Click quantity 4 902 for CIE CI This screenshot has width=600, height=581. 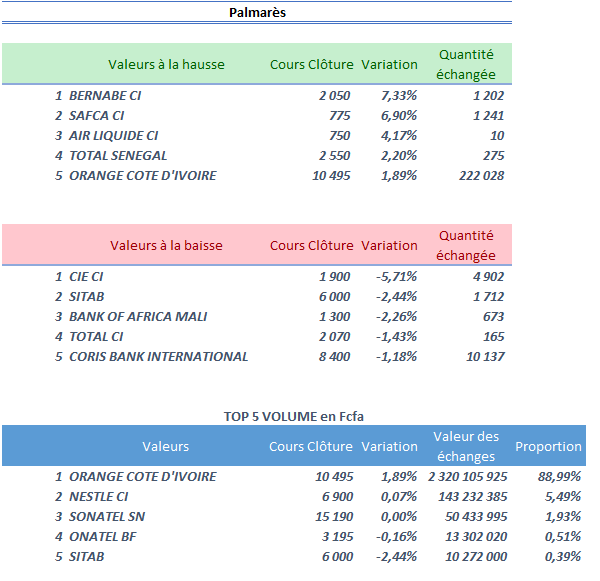488,276
